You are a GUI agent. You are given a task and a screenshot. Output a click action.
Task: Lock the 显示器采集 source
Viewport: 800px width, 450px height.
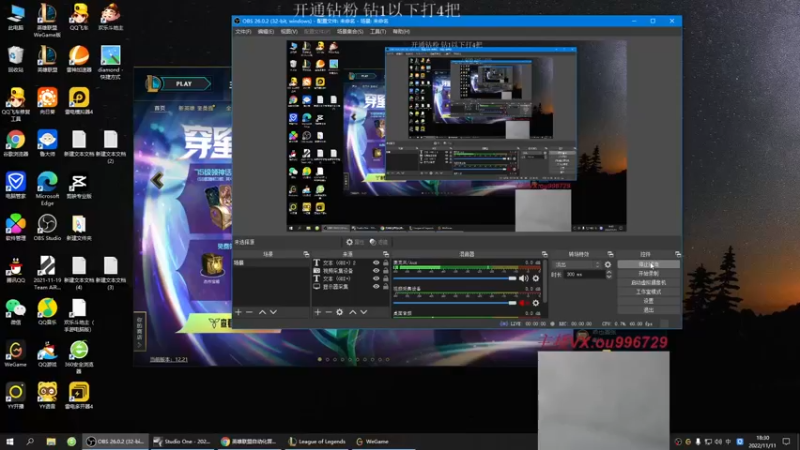coord(386,287)
